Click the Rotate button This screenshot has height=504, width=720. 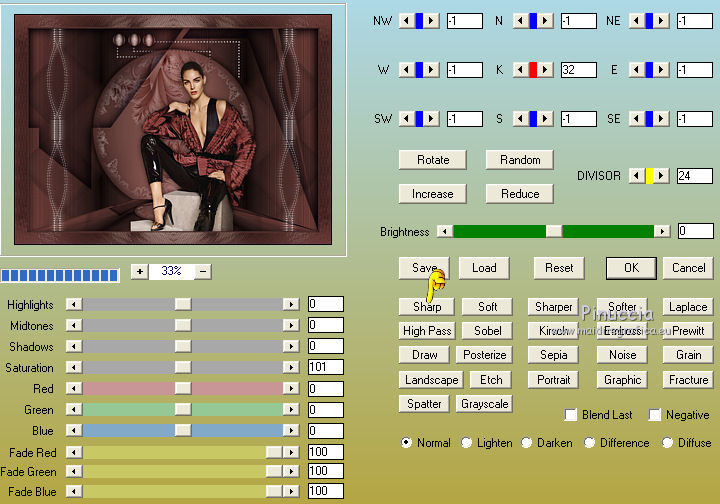click(433, 160)
